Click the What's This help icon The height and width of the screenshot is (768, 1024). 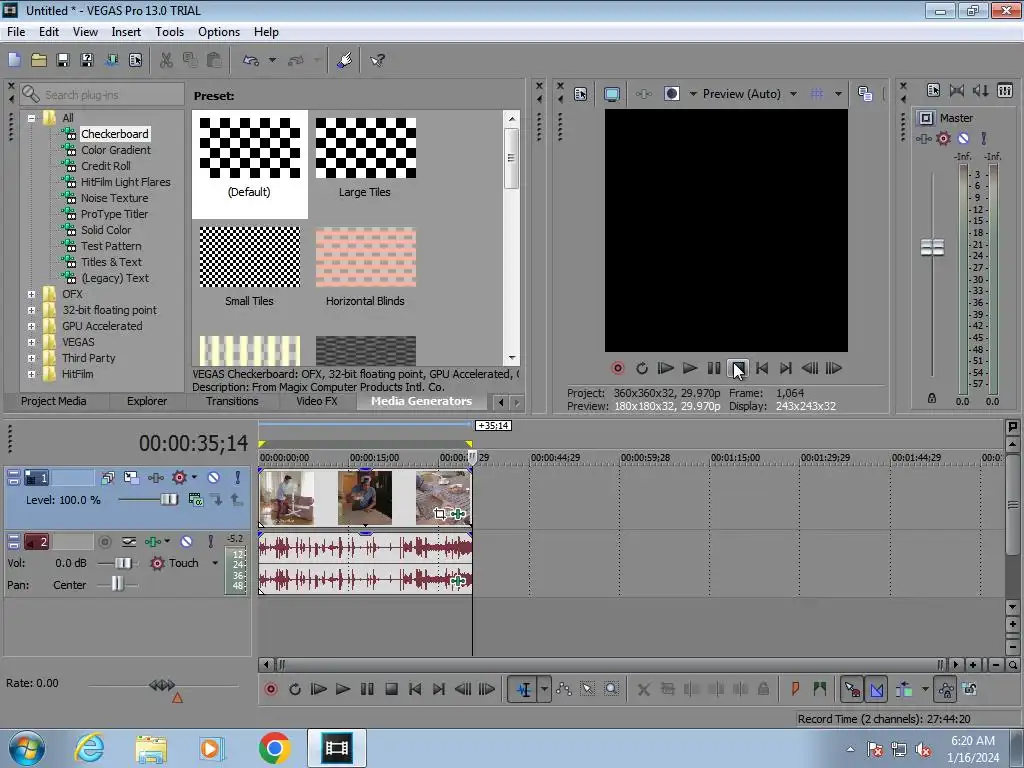click(377, 61)
